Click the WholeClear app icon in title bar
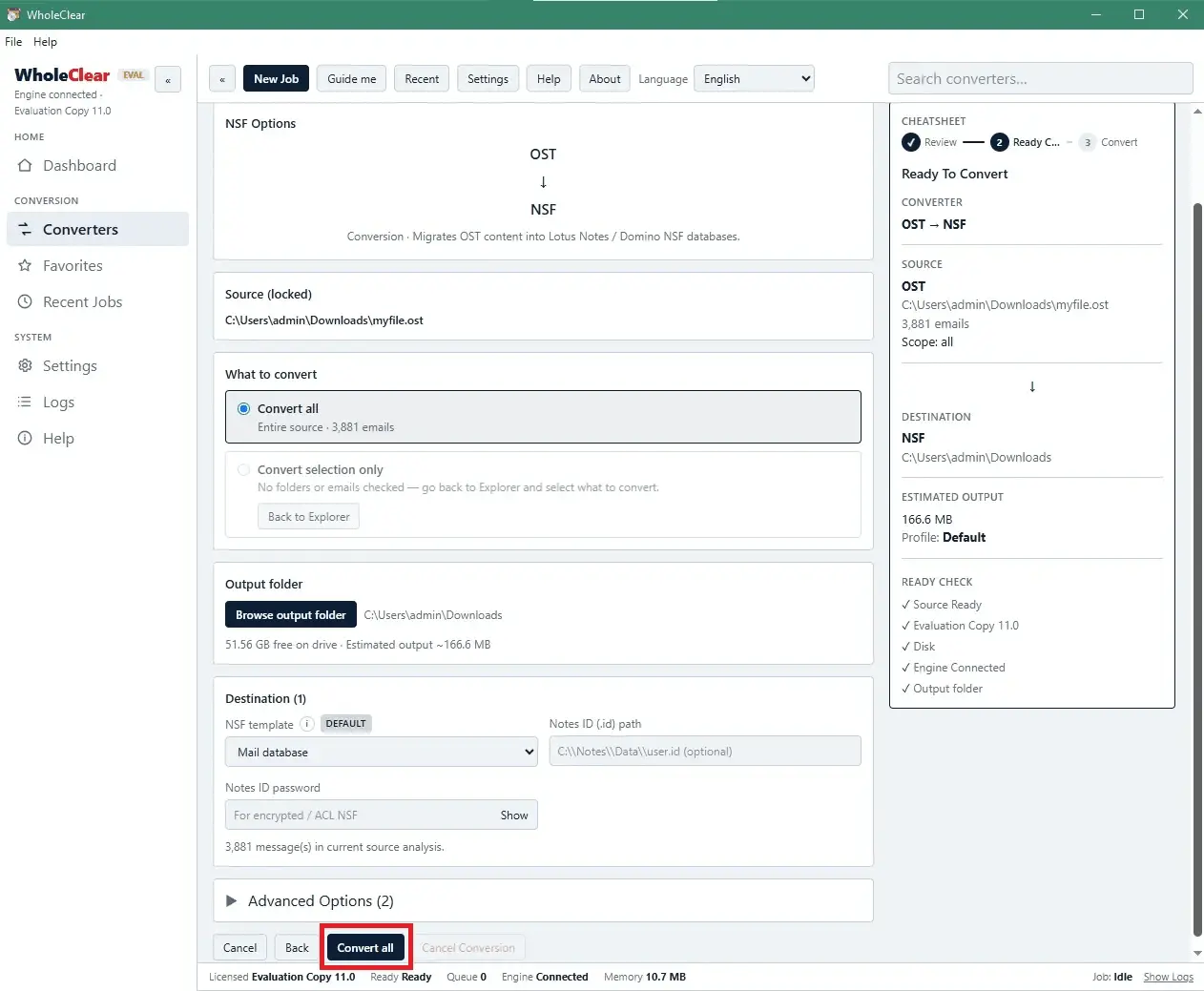 point(13,14)
